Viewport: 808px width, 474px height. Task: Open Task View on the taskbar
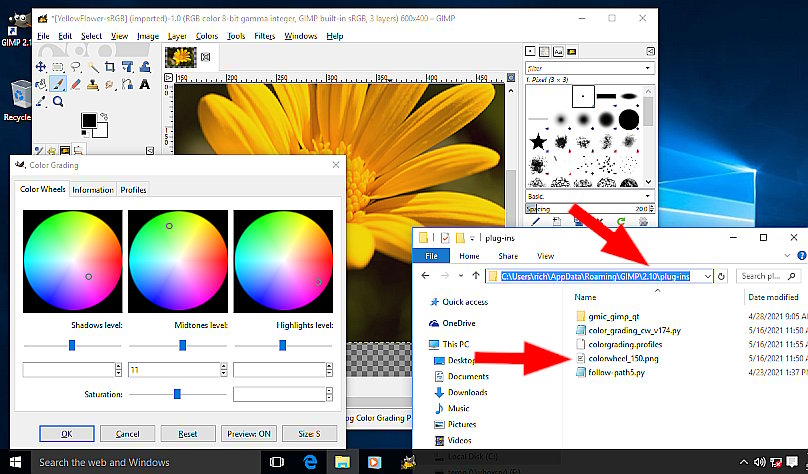277,462
